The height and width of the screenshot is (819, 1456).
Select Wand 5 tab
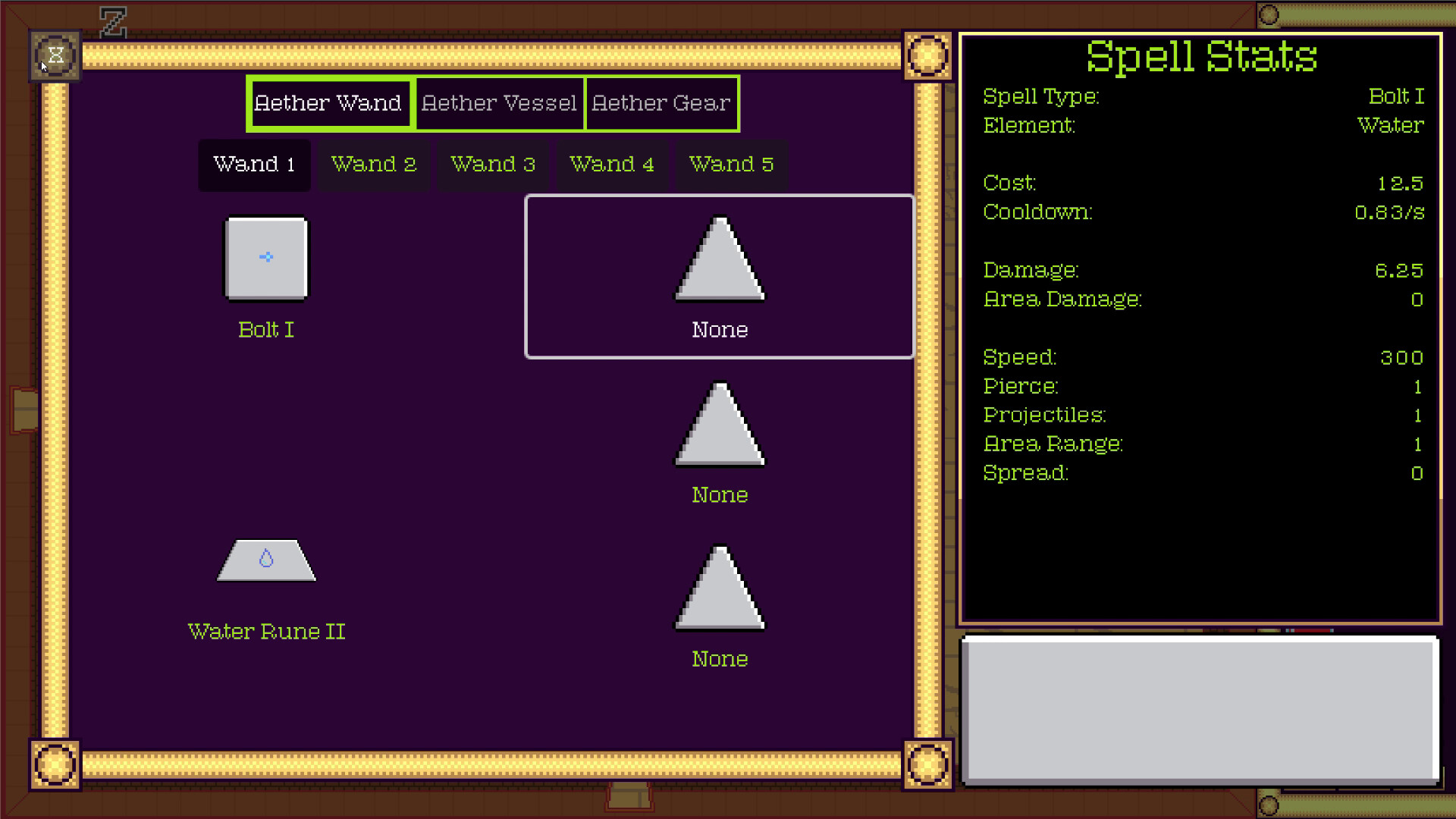729,163
